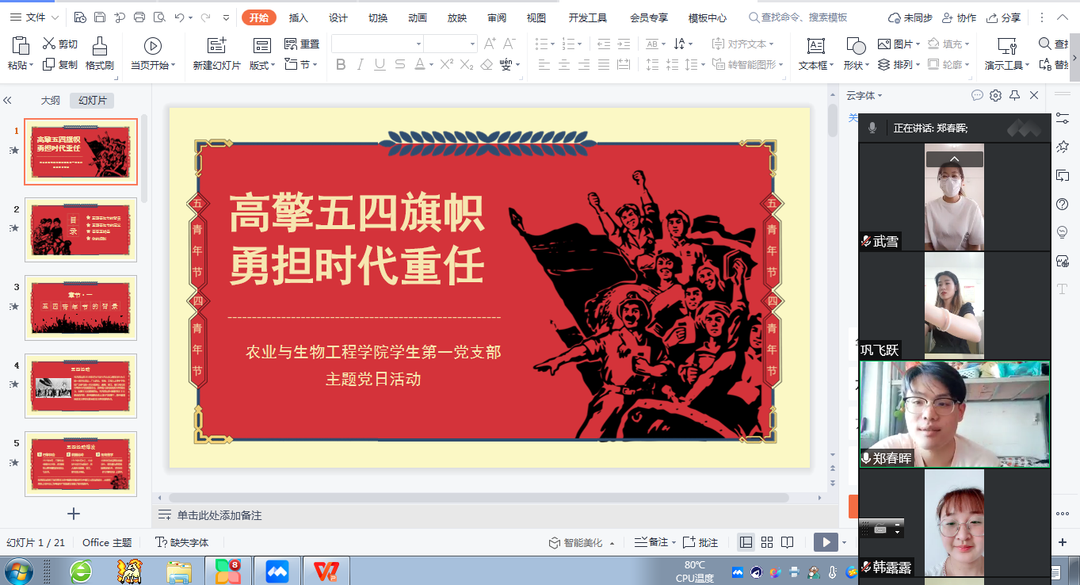Click the Add Comment (批注) button
The width and height of the screenshot is (1080, 585).
tap(700, 543)
